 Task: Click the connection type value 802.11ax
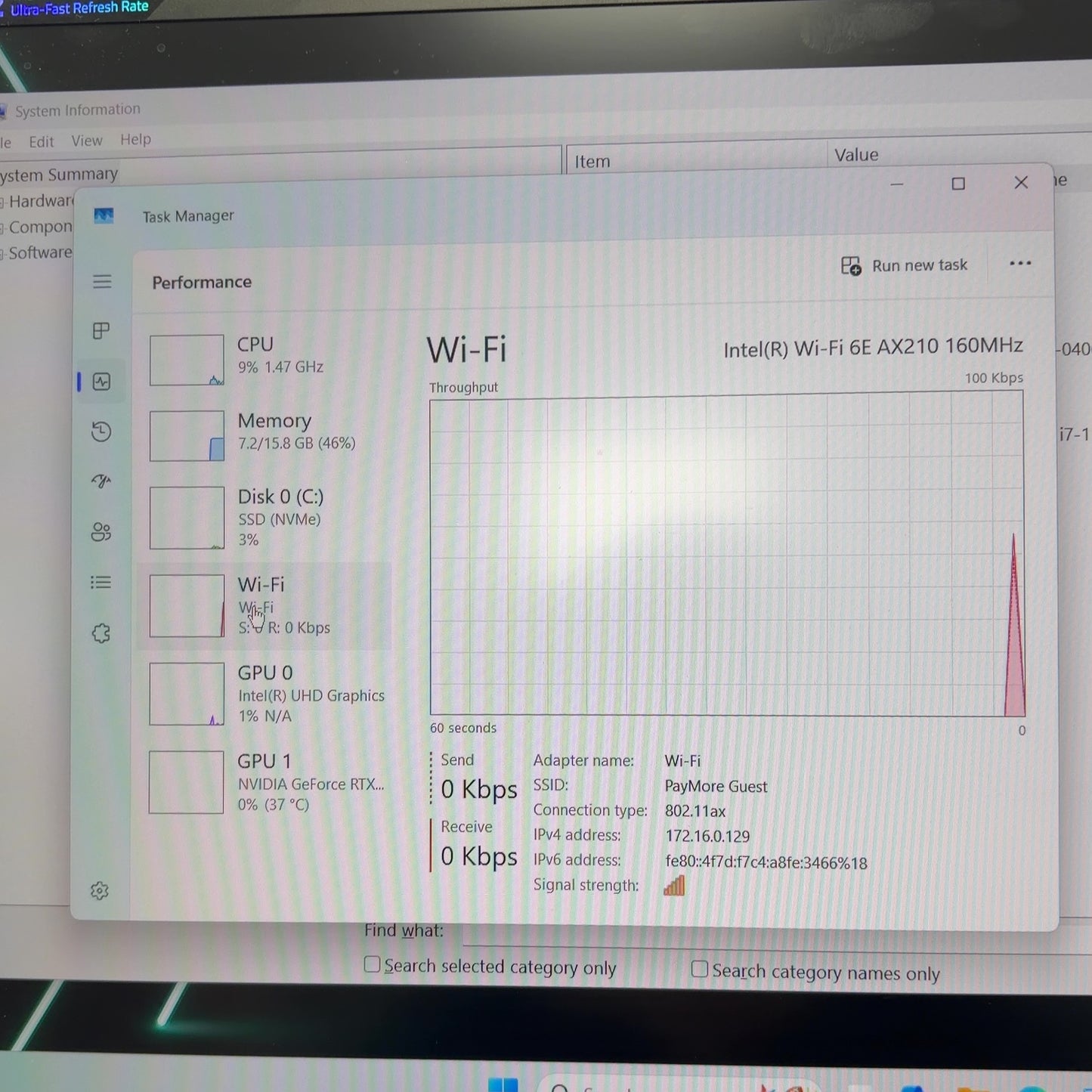coord(695,812)
